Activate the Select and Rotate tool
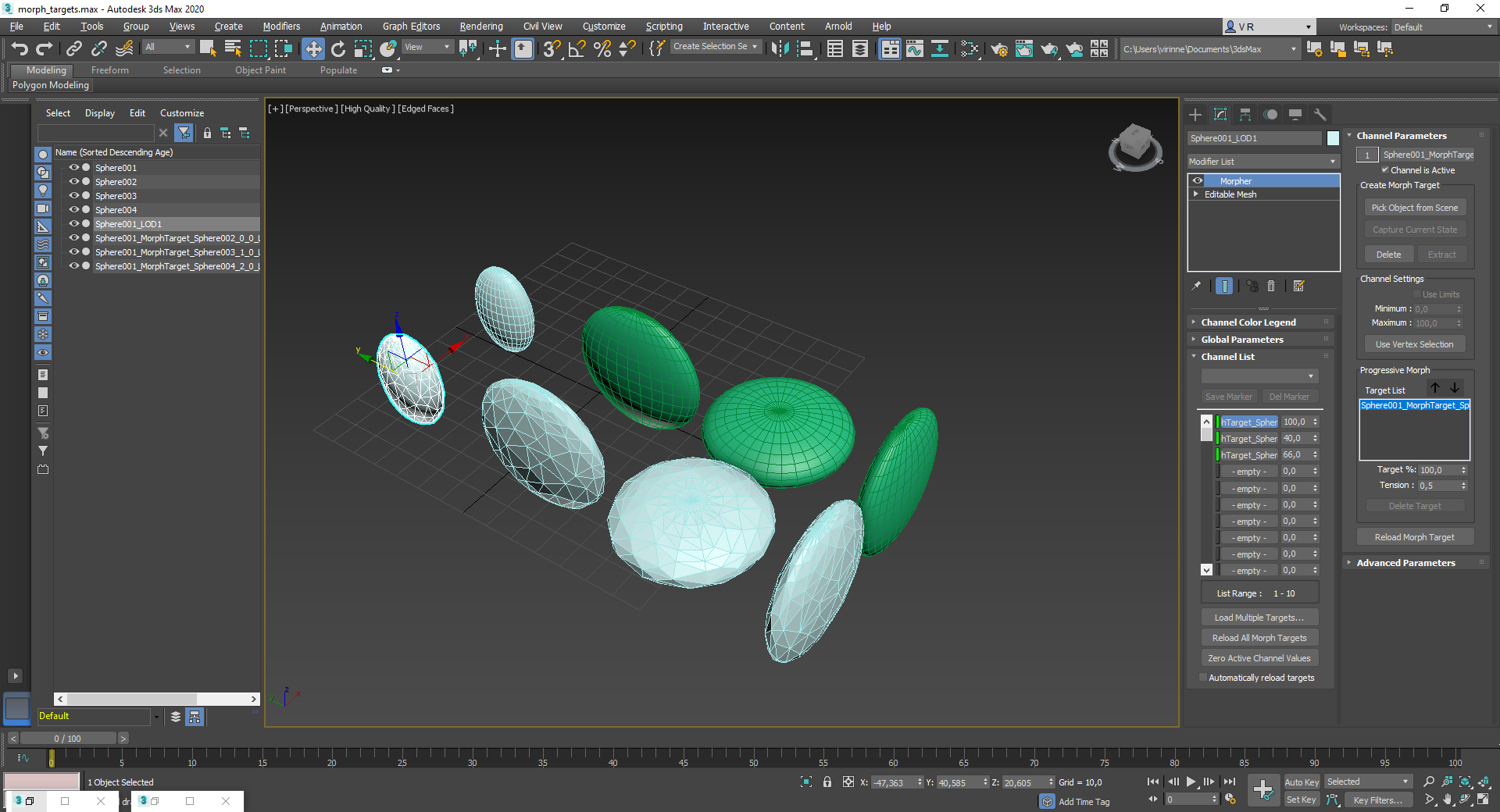 click(337, 48)
